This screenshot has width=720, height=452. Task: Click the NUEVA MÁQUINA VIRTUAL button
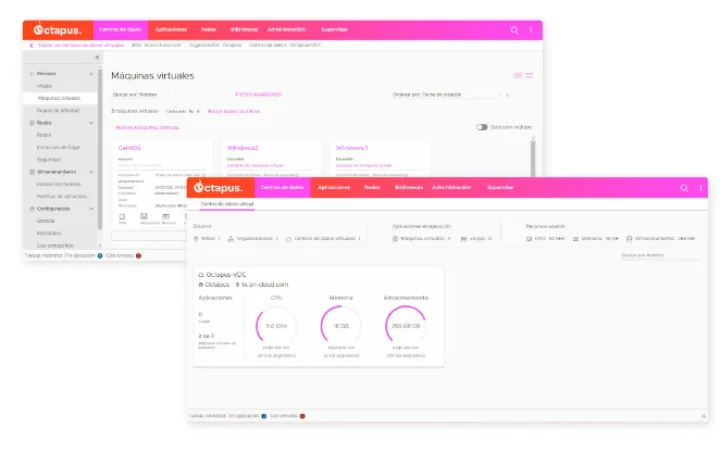147,128
